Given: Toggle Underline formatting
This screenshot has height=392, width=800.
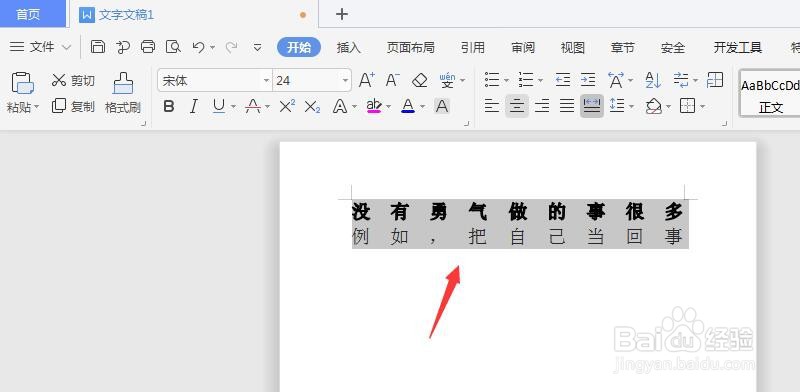Looking at the screenshot, I should click(x=219, y=107).
